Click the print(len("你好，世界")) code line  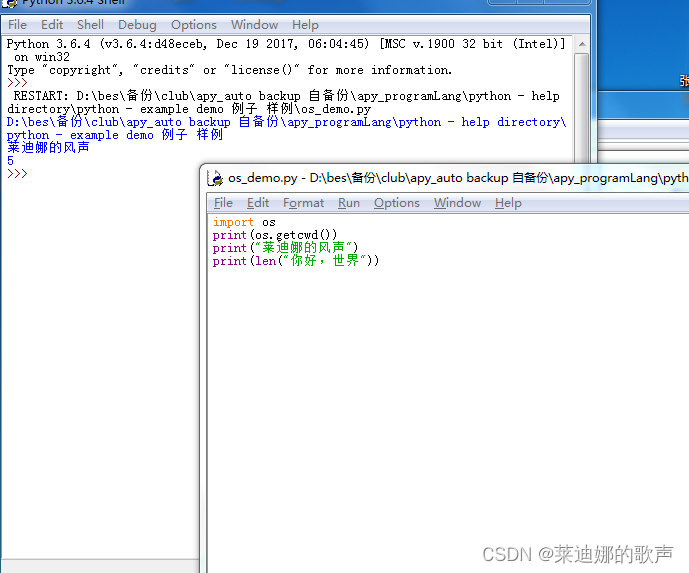click(296, 261)
